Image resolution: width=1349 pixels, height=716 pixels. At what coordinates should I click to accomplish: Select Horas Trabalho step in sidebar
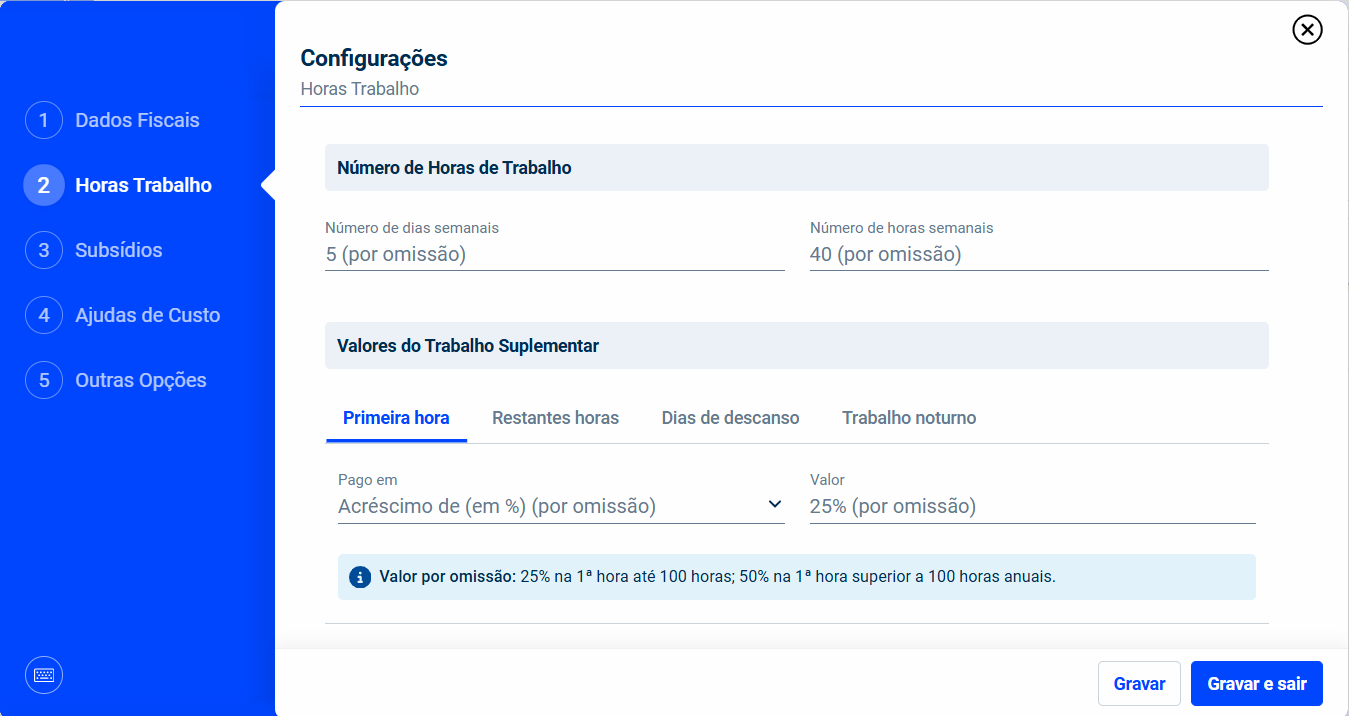point(143,185)
